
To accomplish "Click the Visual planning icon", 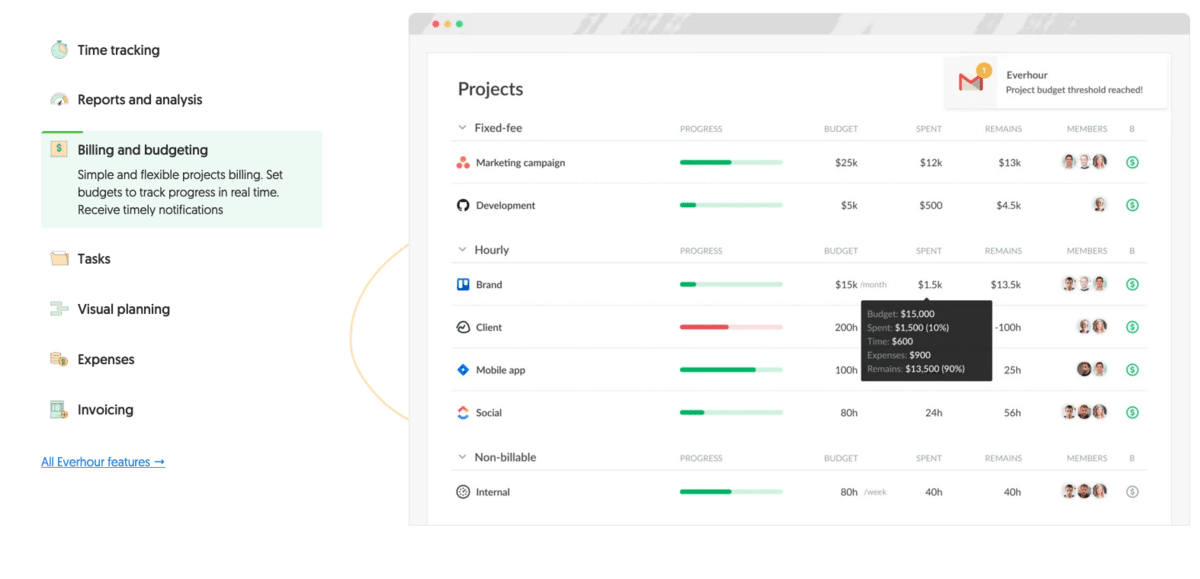I will [59, 309].
